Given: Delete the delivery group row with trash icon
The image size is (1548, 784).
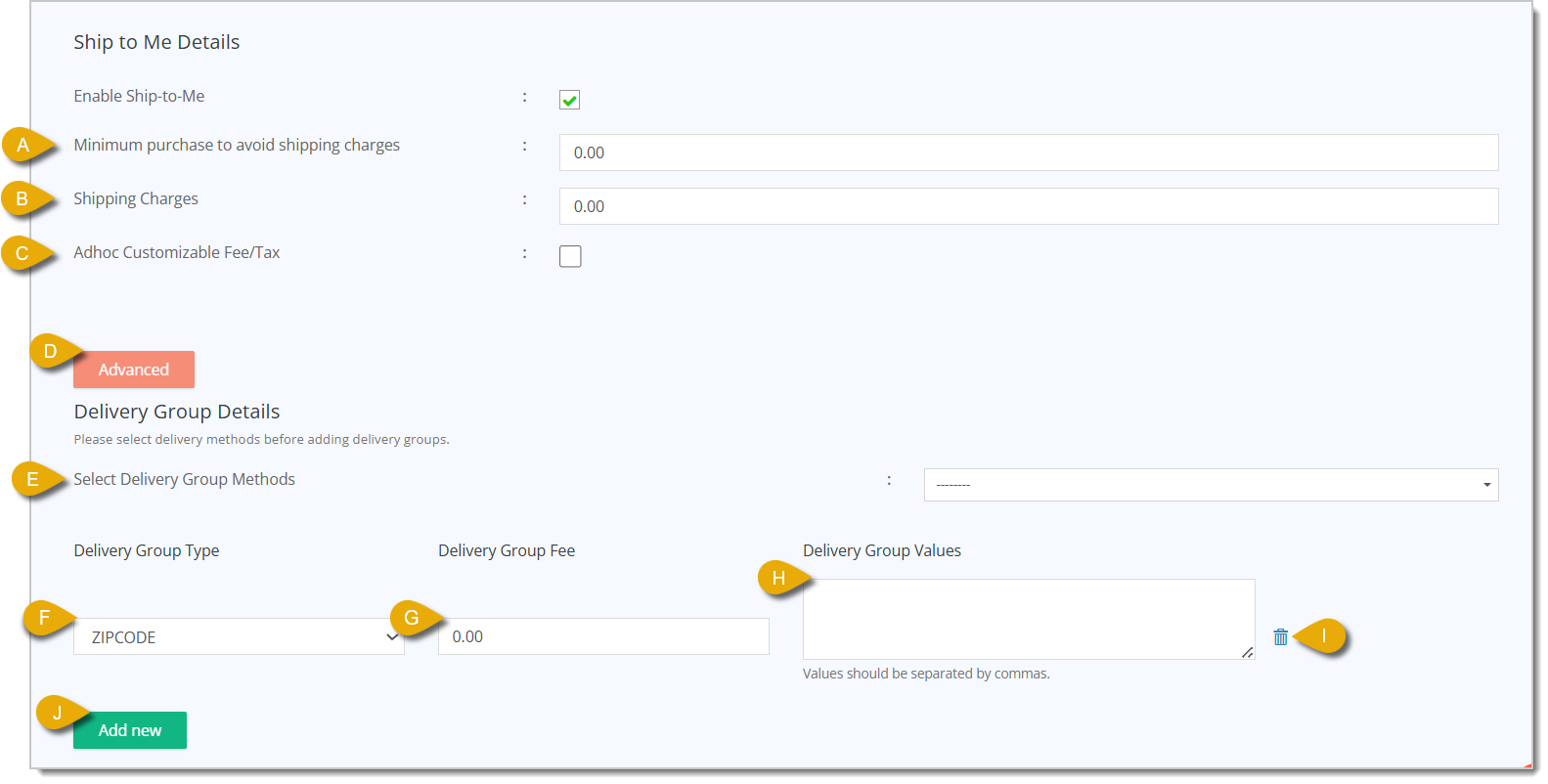Looking at the screenshot, I should [1280, 637].
